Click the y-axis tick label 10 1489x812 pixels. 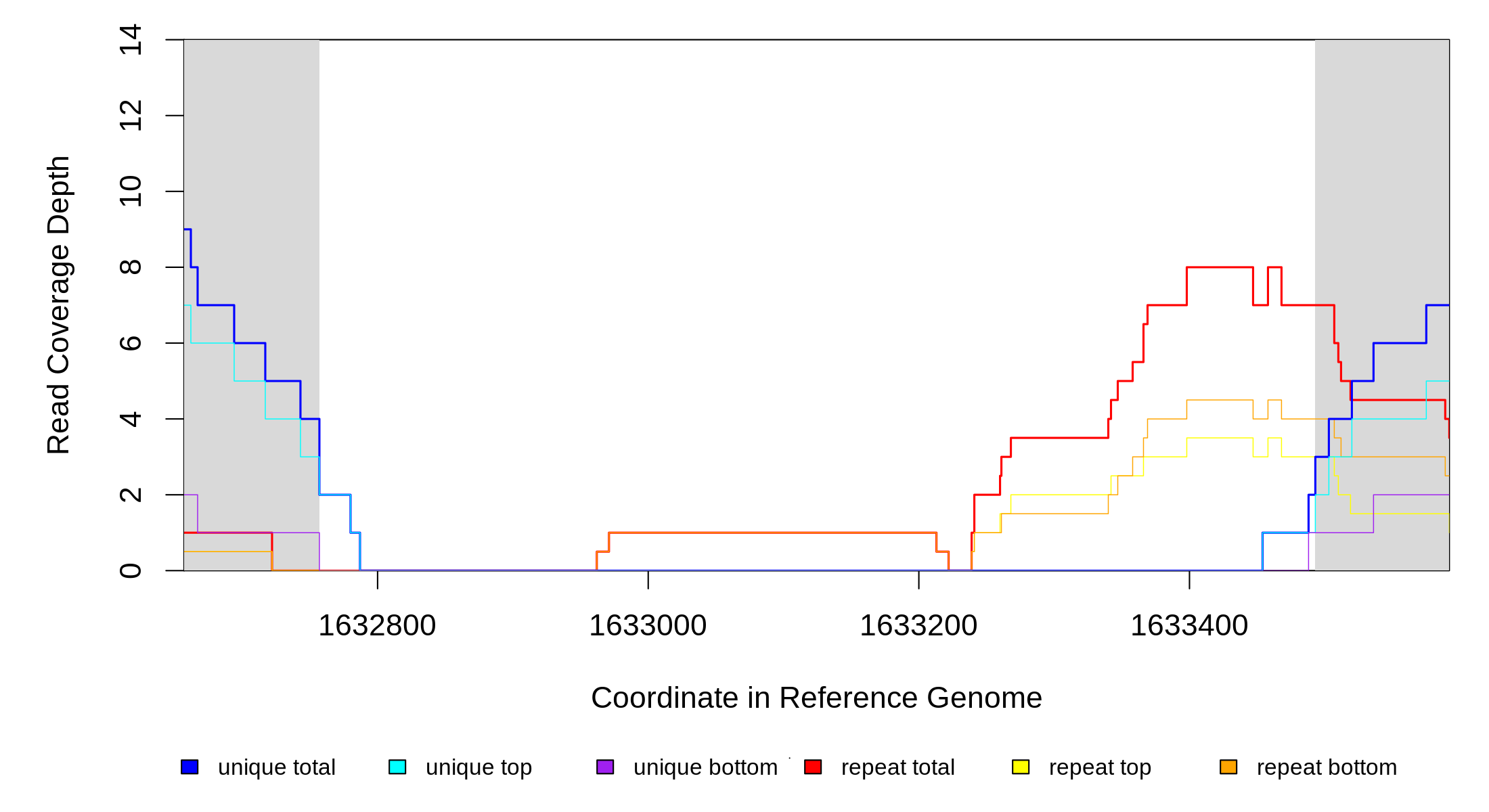coord(130,191)
